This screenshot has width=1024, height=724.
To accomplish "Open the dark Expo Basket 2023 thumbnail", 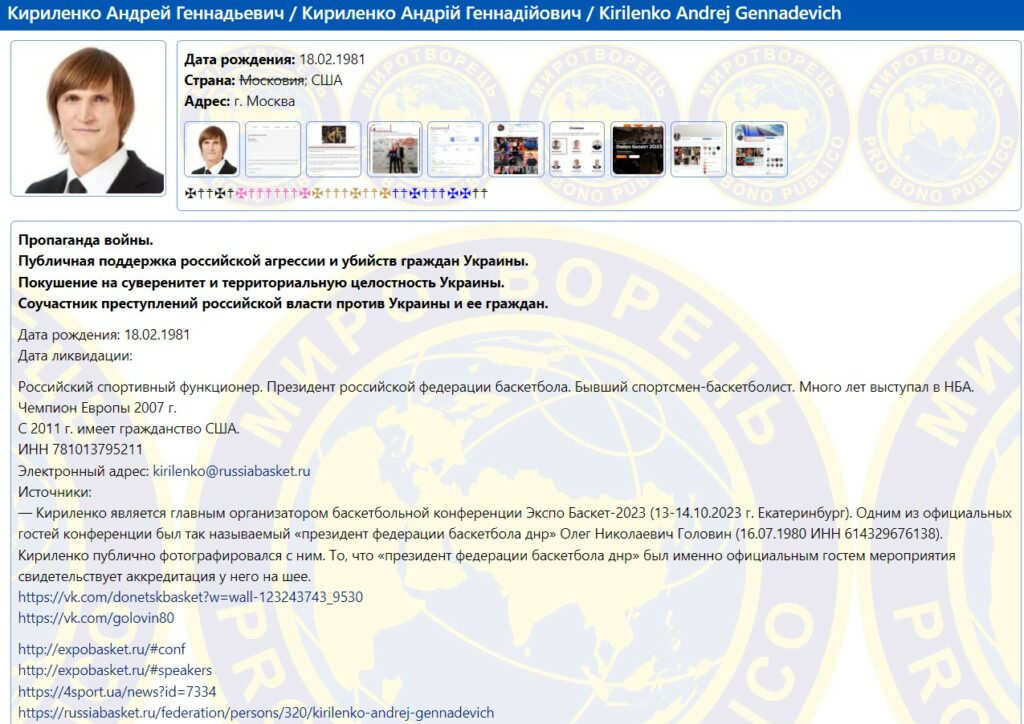I will click(638, 150).
